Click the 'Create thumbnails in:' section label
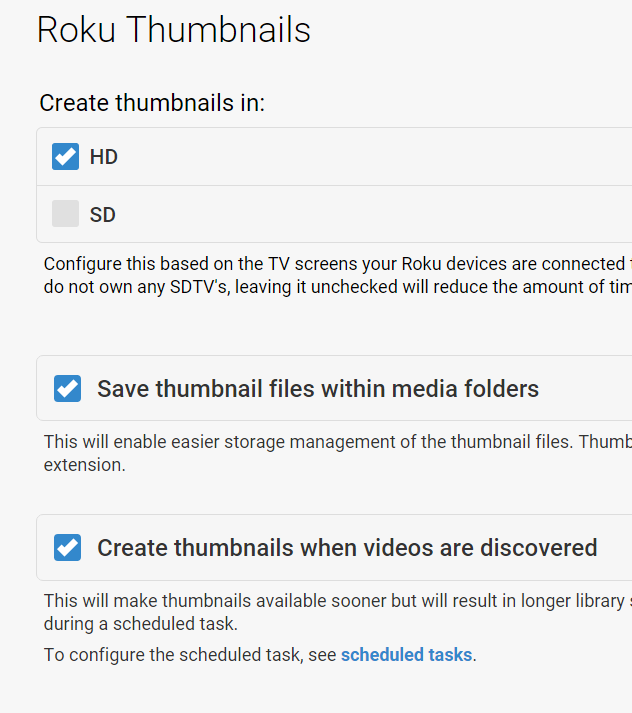Screen dimensions: 632x713 click(152, 103)
